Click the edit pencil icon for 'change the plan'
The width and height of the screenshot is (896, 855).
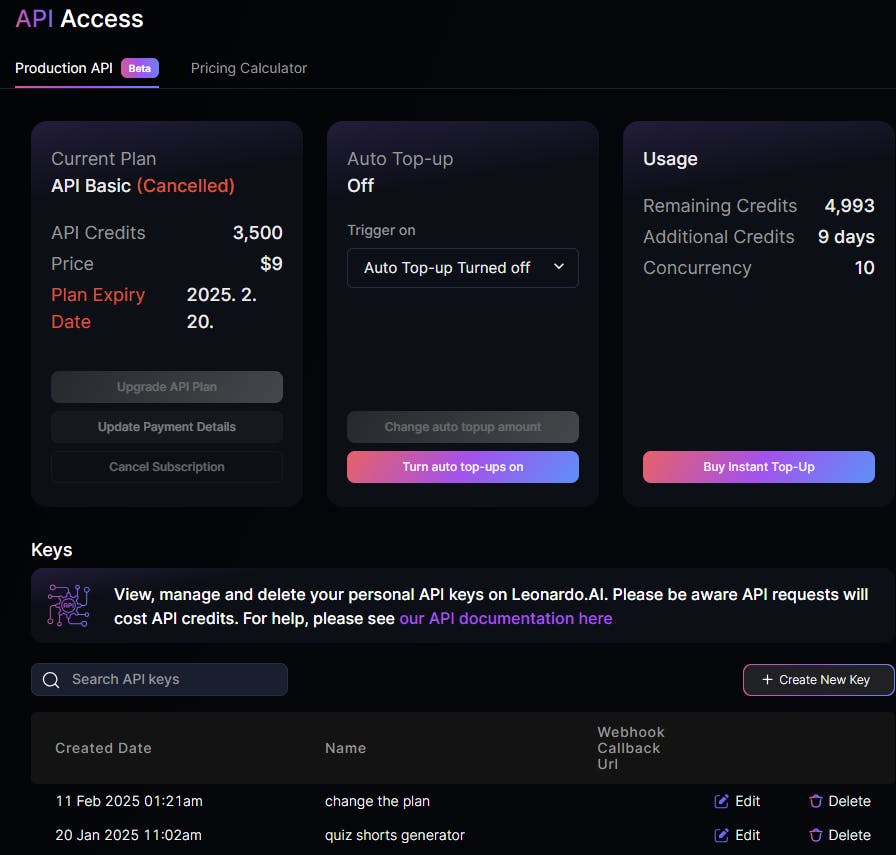[721, 801]
